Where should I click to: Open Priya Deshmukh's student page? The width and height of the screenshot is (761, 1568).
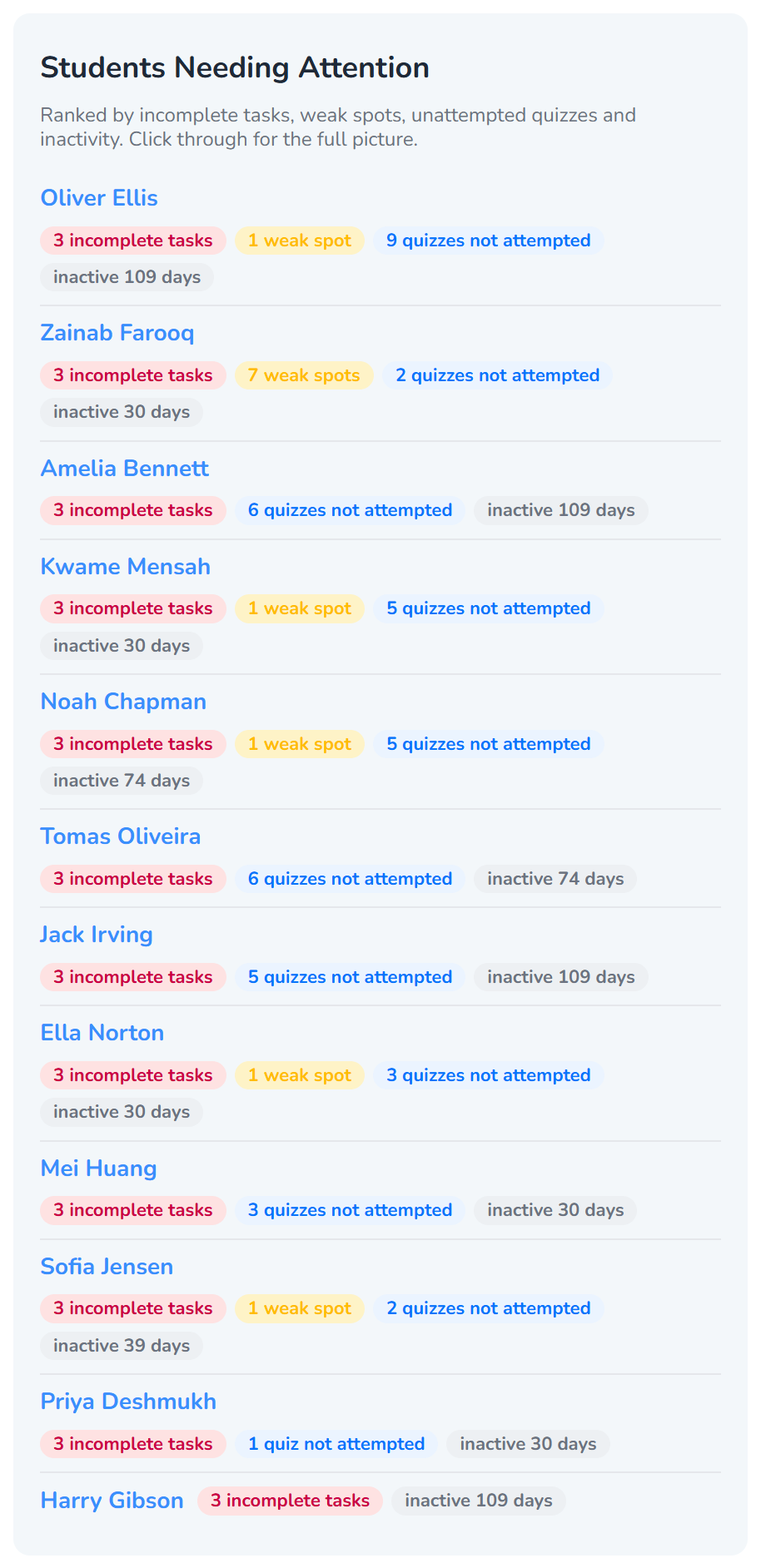pyautogui.click(x=128, y=1402)
